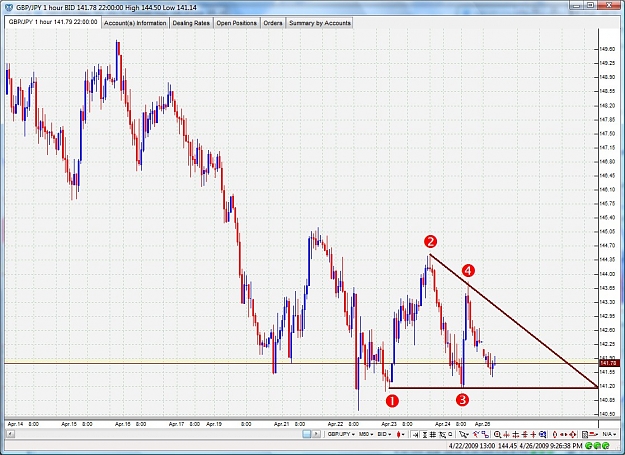The height and width of the screenshot is (455, 625).
Task: Click the application logo in the title bar
Action: click(8, 7)
